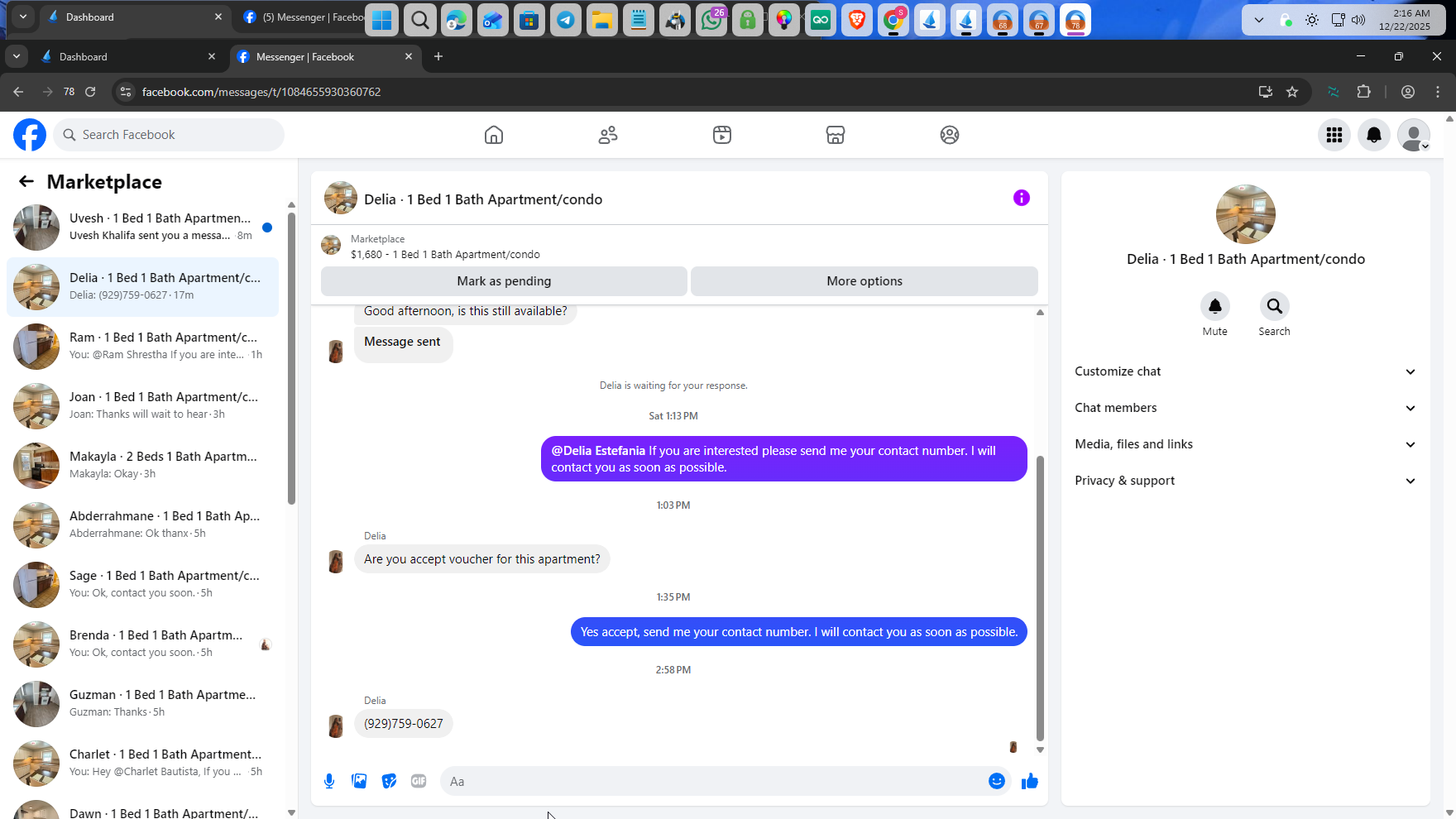Open Brenda 1 Bed 1 Bath chat
Viewport: 1456px width, 819px height.
pos(142,644)
